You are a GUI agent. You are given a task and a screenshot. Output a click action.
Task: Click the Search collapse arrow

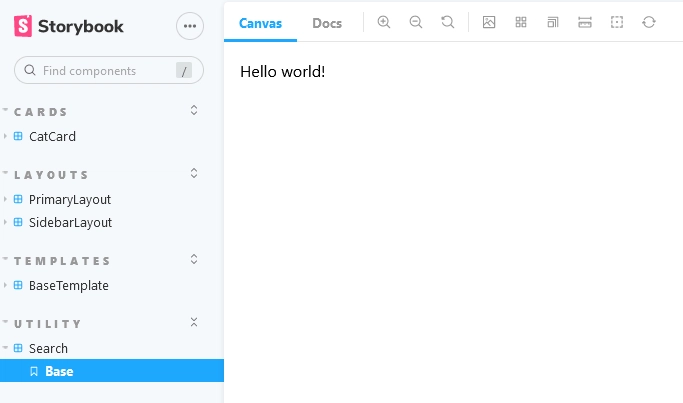[x=5, y=348]
